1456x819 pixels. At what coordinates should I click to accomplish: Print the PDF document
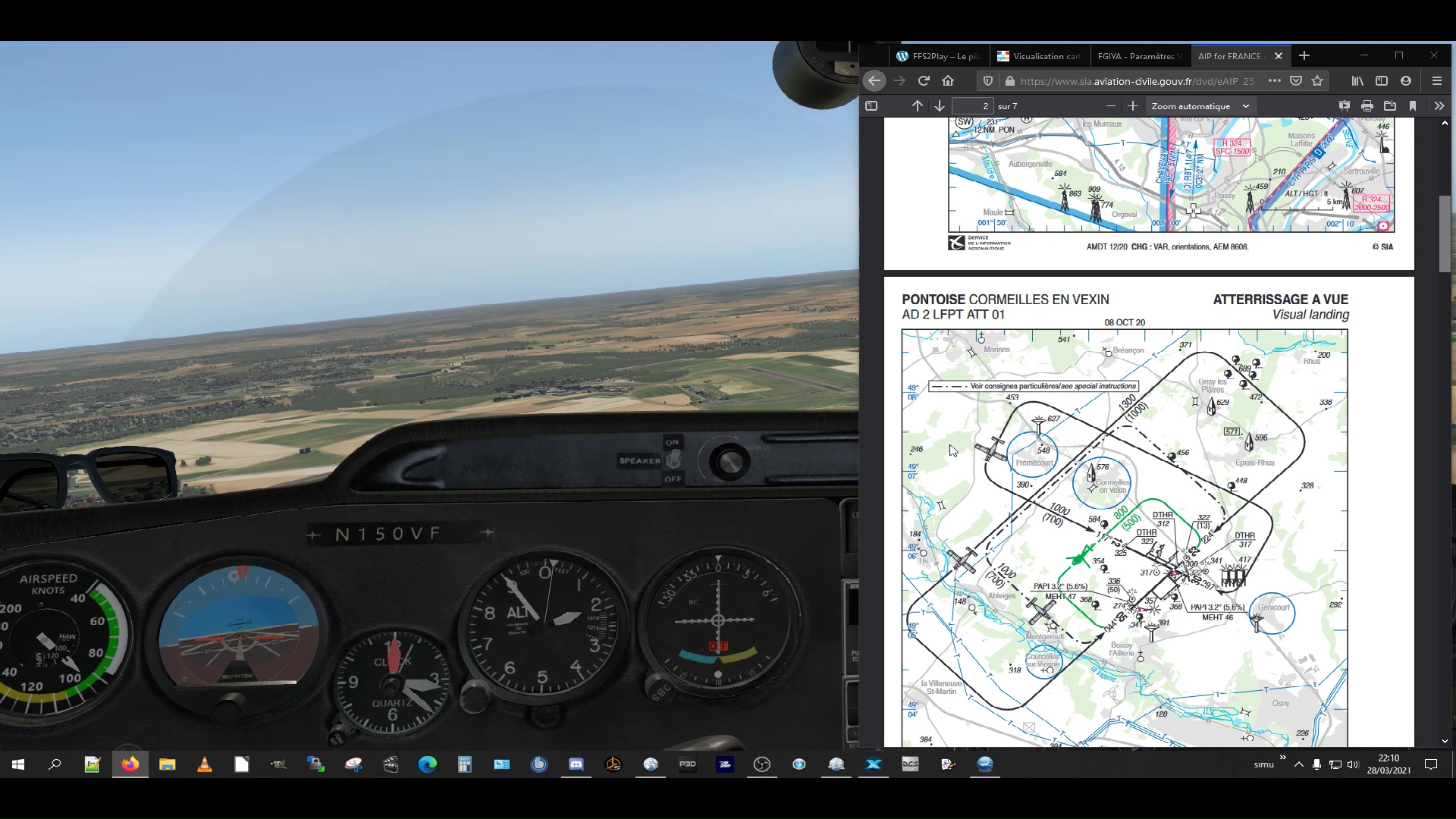1367,106
